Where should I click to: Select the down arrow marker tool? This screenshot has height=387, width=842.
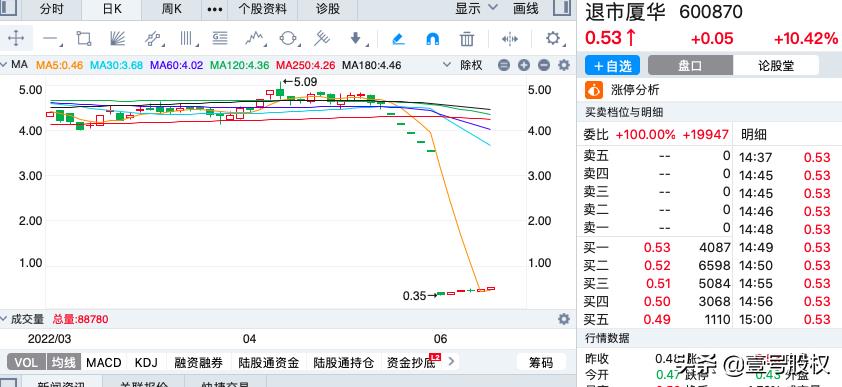click(356, 38)
